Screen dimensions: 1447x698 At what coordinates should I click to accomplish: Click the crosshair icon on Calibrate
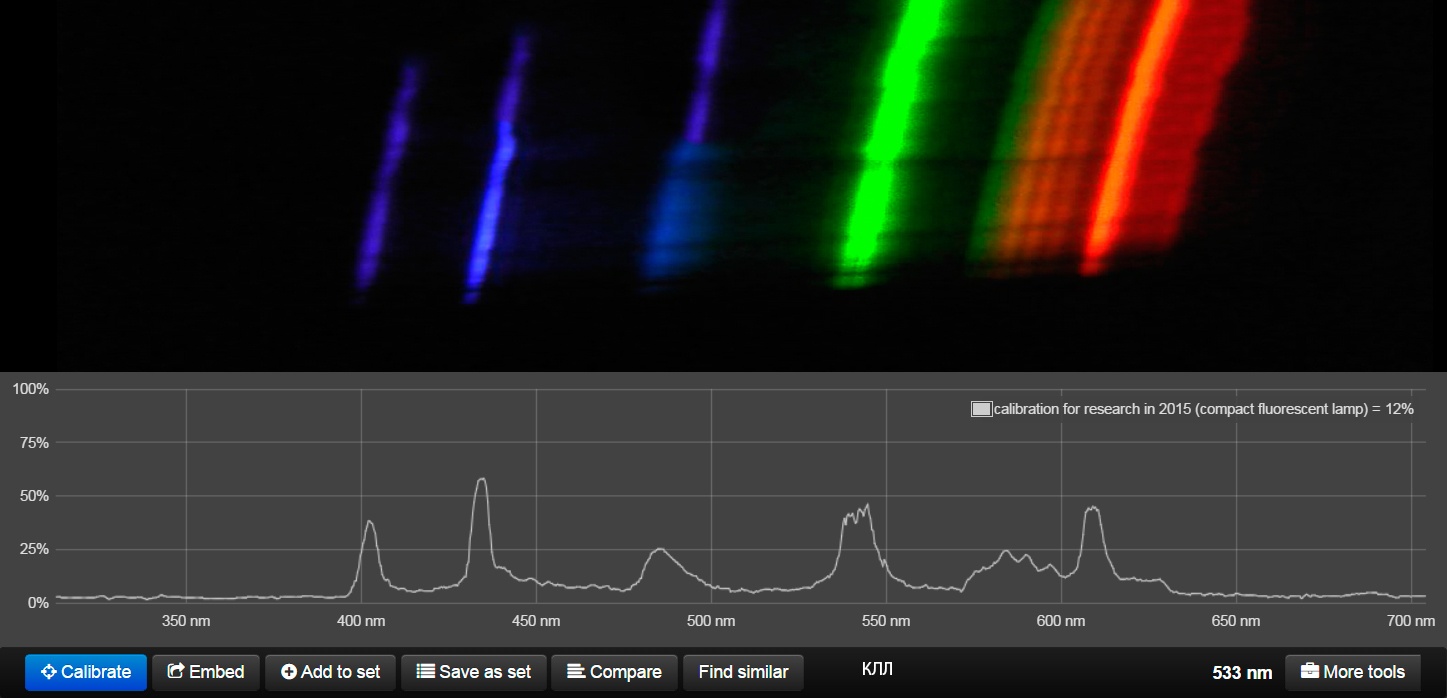point(48,672)
